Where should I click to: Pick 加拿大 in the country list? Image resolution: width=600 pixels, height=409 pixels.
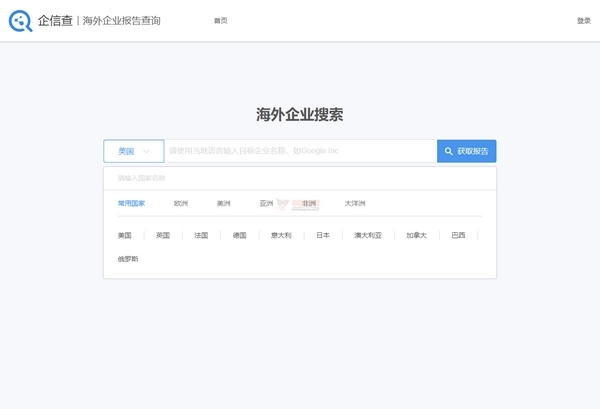pos(416,235)
